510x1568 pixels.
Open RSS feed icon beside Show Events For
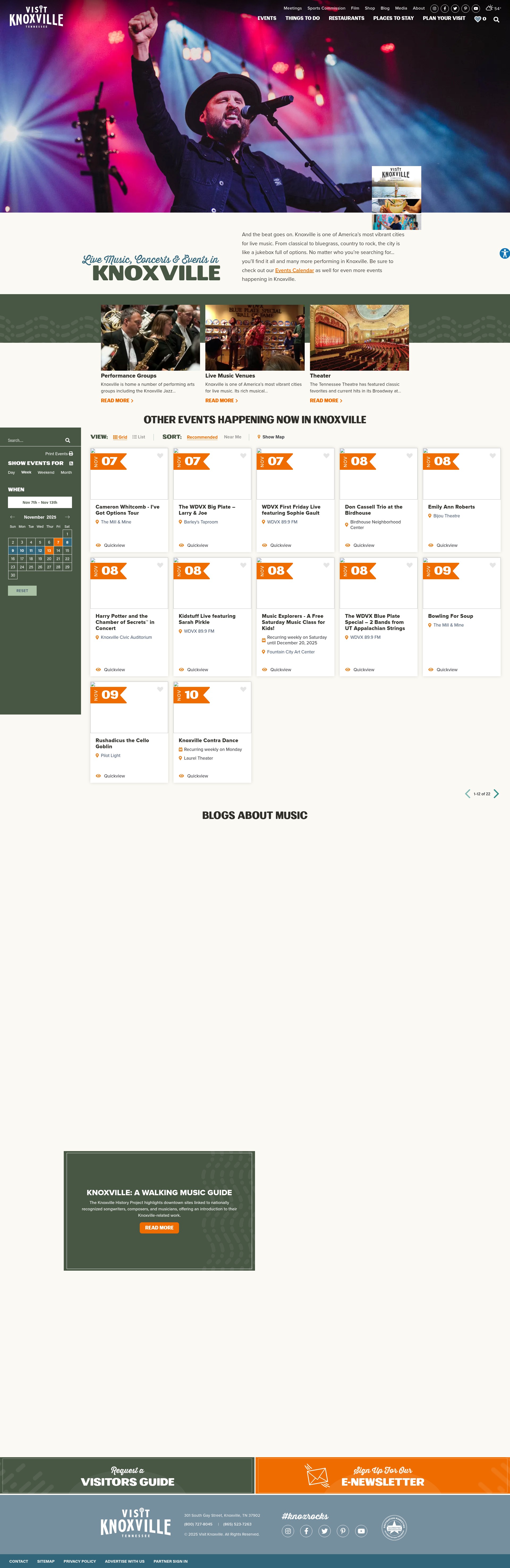pos(71,463)
